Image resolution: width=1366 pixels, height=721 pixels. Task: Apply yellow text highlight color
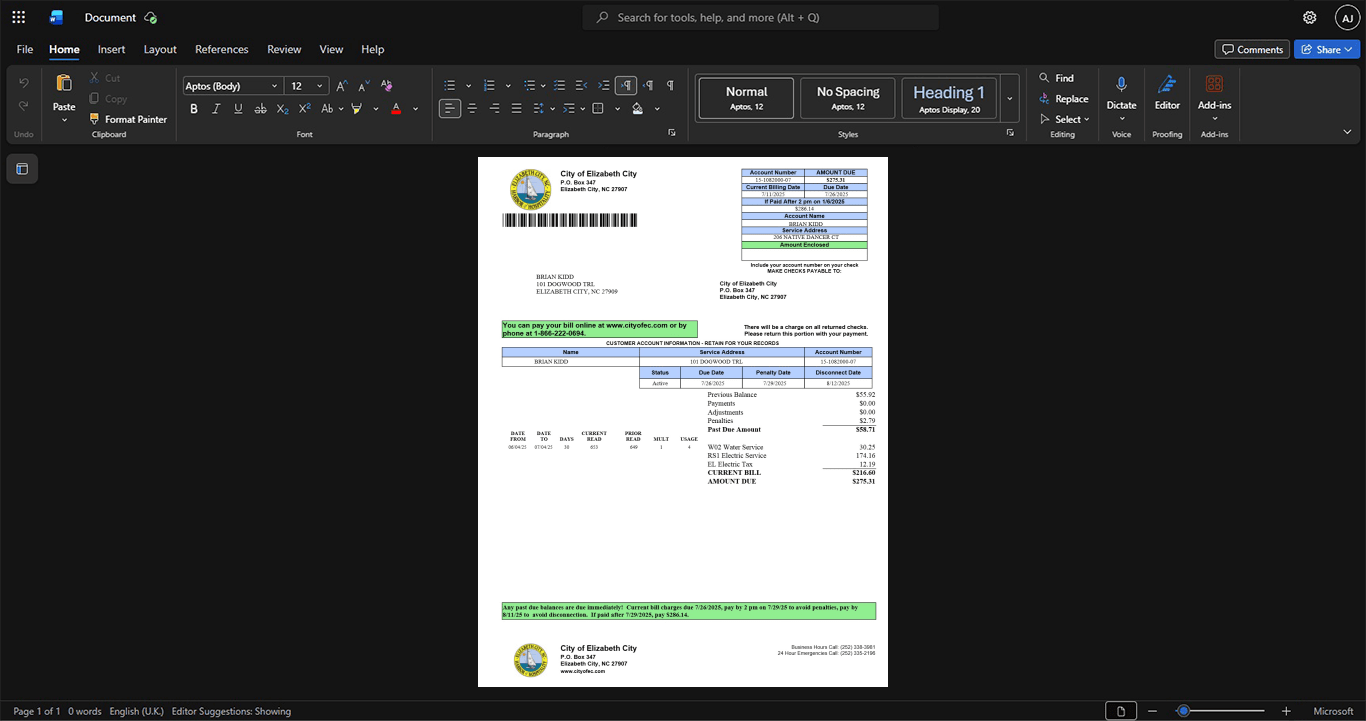[356, 108]
